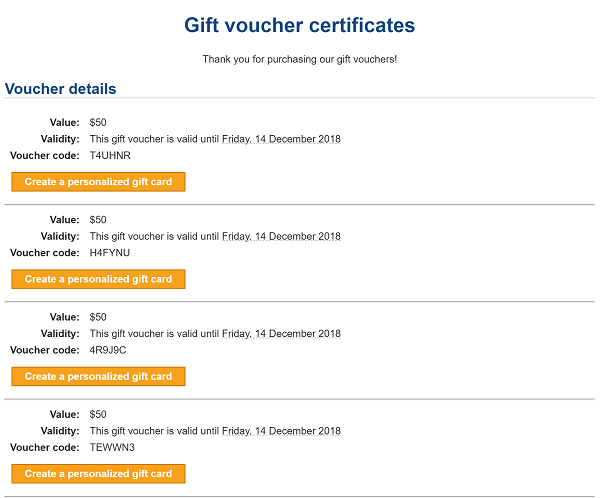Image resolution: width=600 pixels, height=498 pixels.
Task: Click the $50 value of voucher H4FYNU
Action: (x=98, y=220)
